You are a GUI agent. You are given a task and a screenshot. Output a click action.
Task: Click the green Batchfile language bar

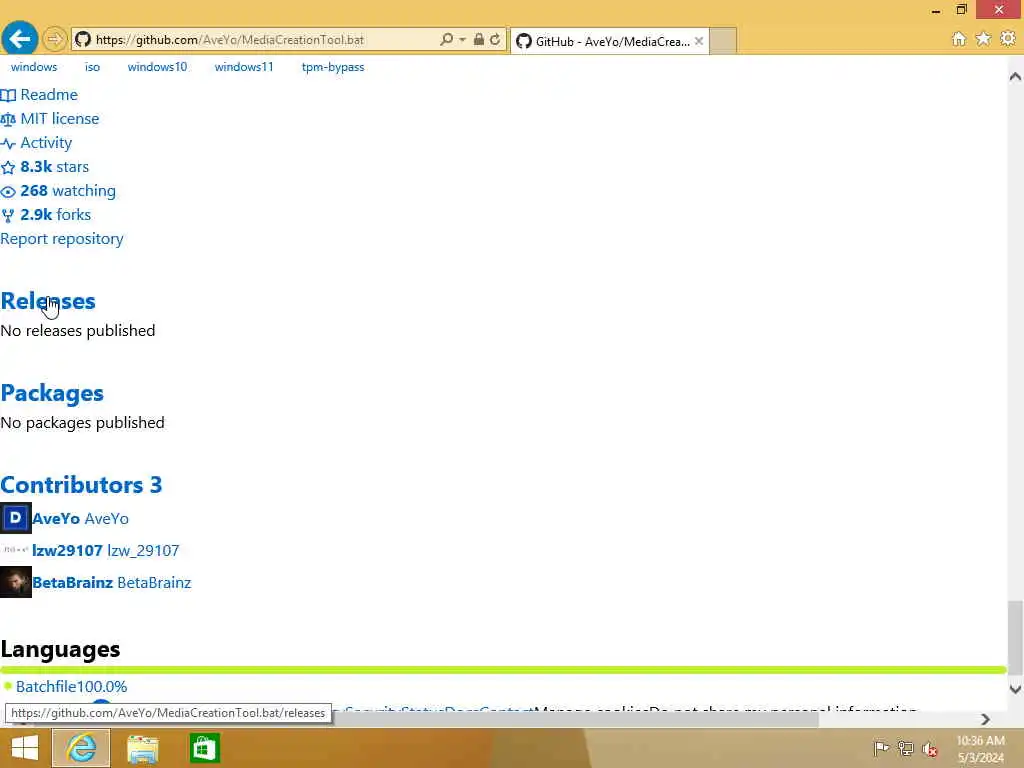(x=503, y=670)
